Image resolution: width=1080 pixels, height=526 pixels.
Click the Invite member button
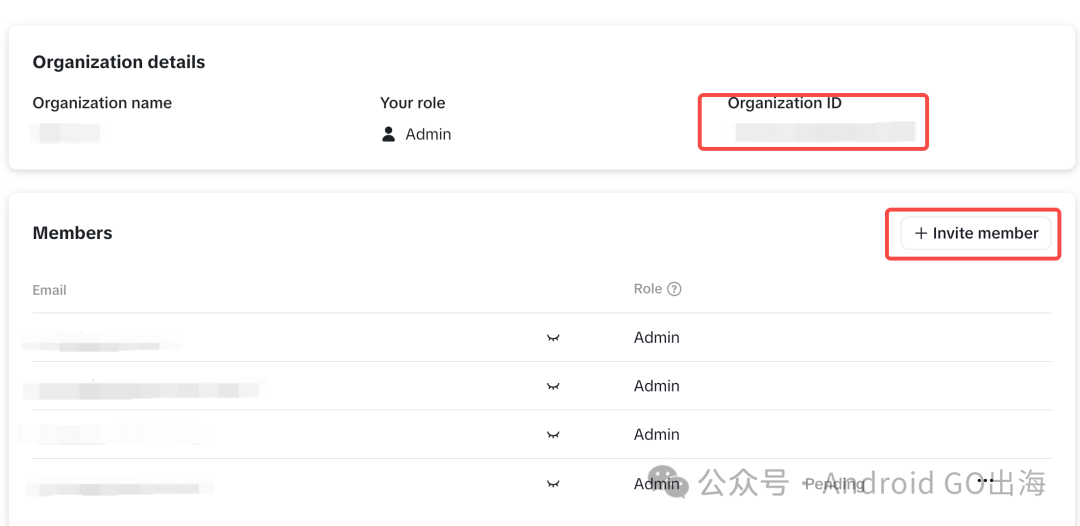pyautogui.click(x=975, y=233)
